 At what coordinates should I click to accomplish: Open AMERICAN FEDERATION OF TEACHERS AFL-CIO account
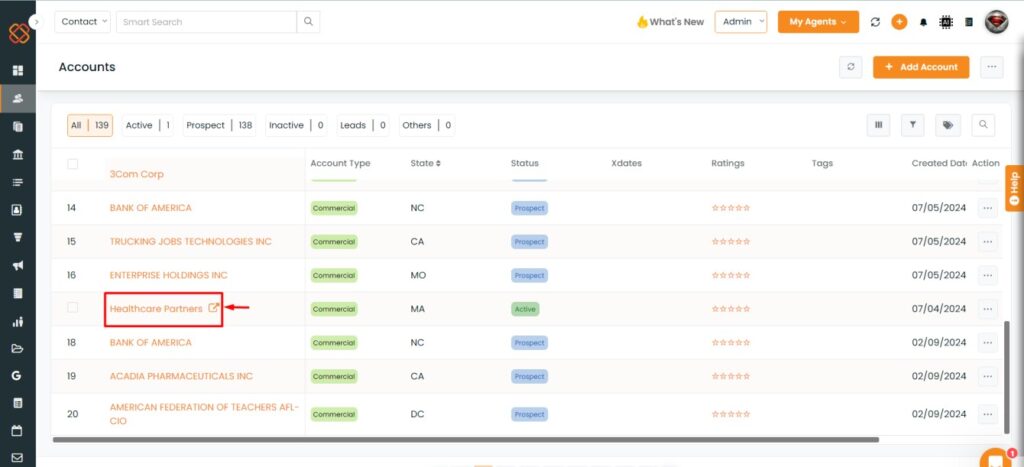pos(204,414)
